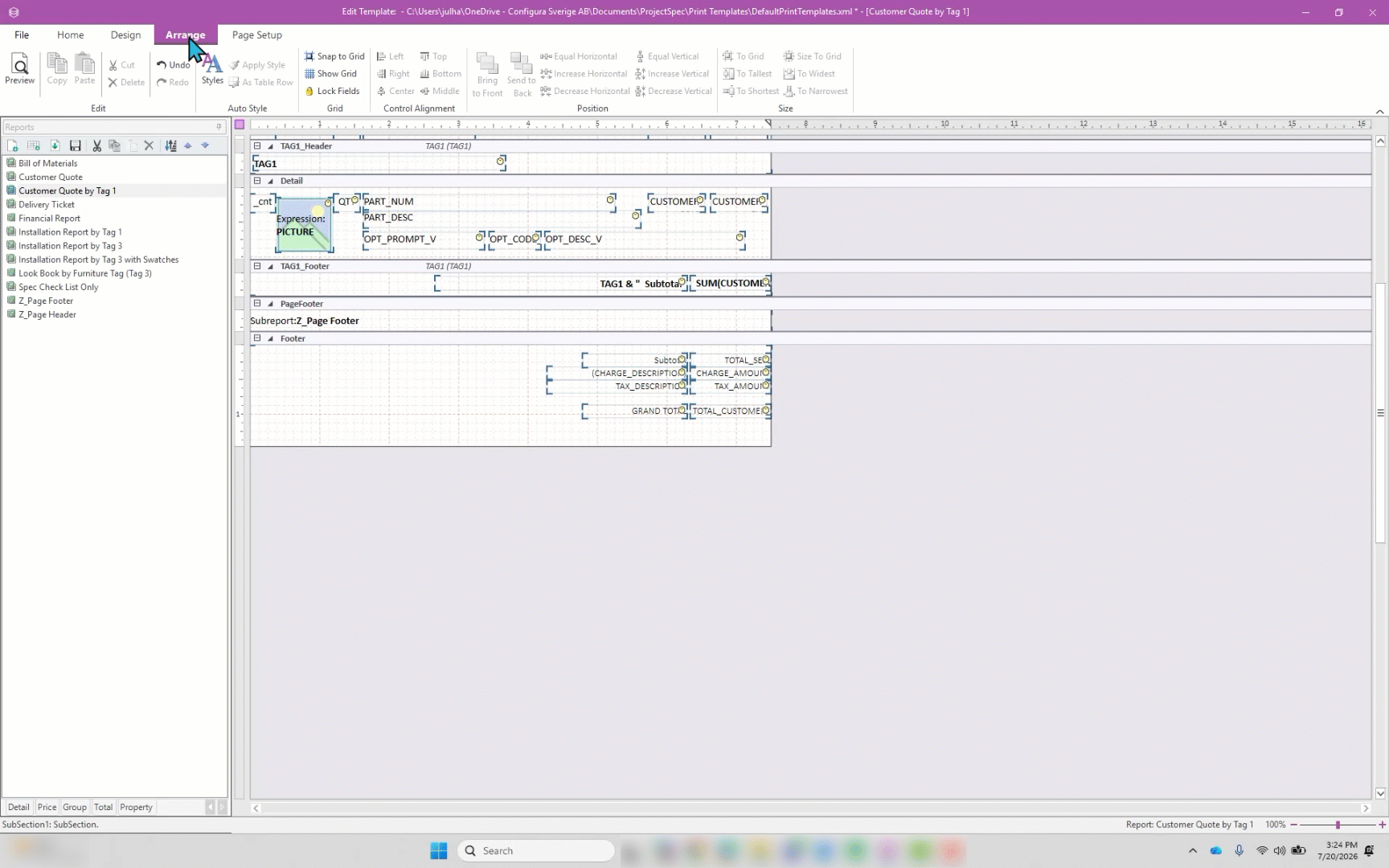Click Decrease Vertical spacing
Screen dimensions: 1389x868
tap(674, 91)
